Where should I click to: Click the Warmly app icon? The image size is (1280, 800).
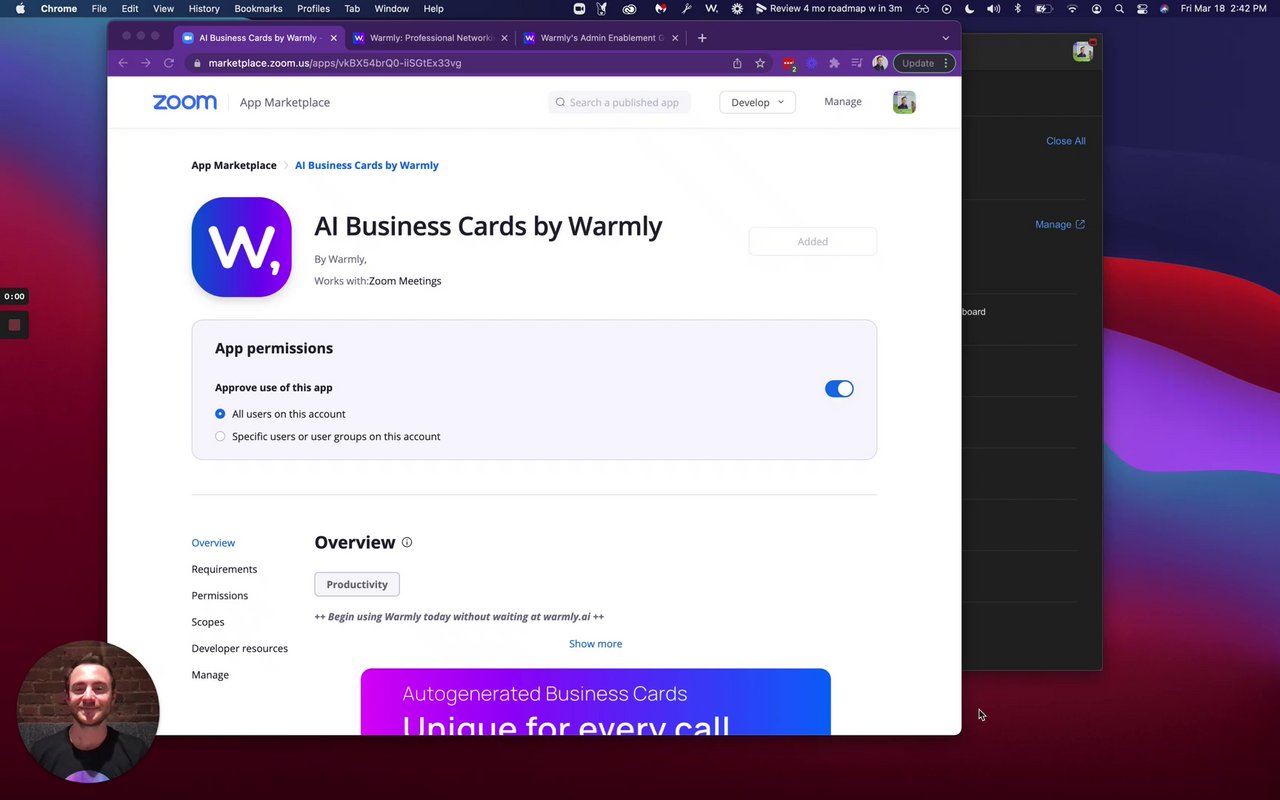(x=241, y=247)
